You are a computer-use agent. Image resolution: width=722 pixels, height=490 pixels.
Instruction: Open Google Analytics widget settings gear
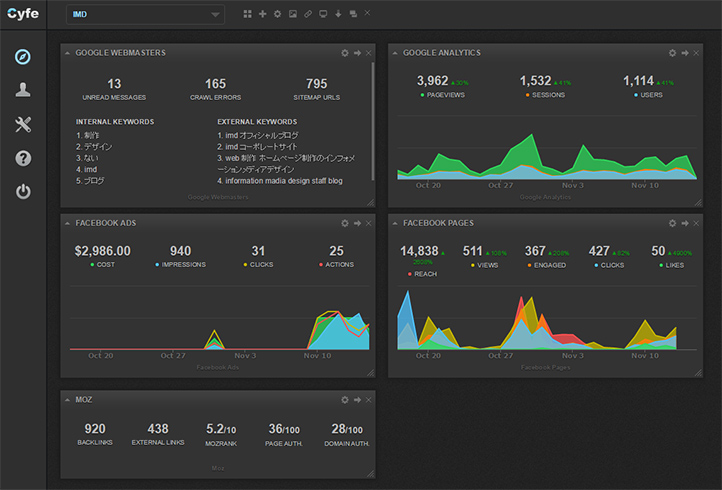pos(672,53)
